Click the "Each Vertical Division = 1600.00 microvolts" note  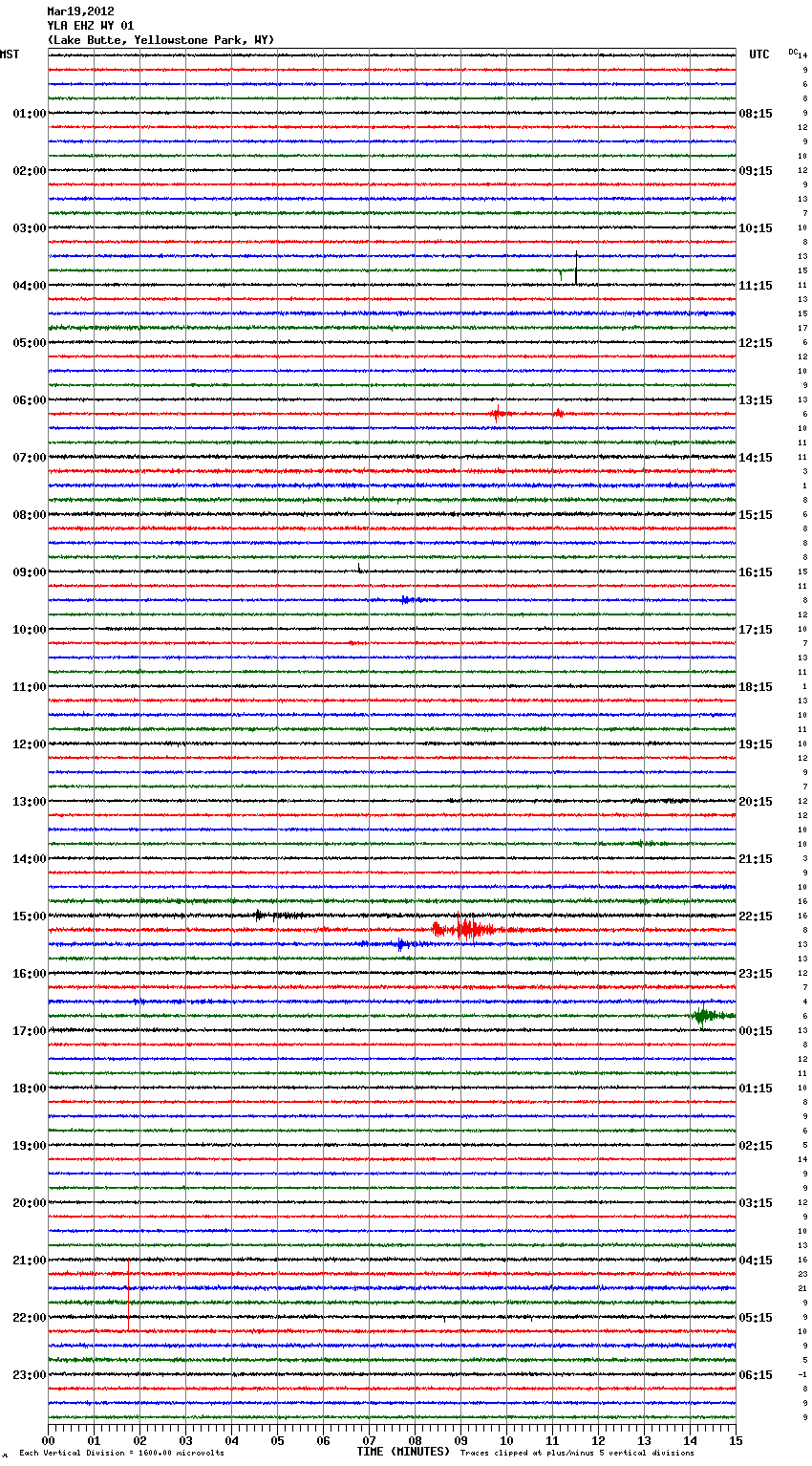pyautogui.click(x=121, y=1453)
